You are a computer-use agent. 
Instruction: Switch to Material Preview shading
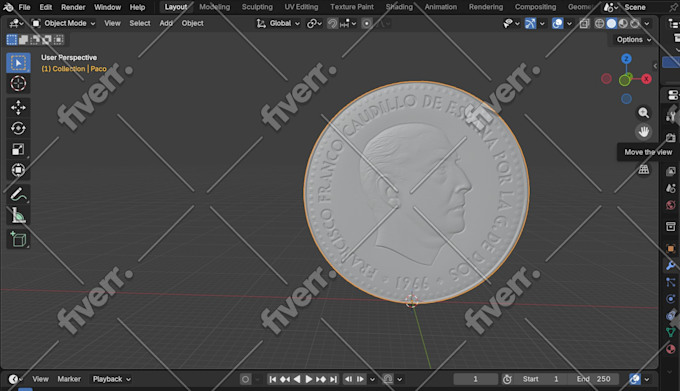pyautogui.click(x=623, y=23)
